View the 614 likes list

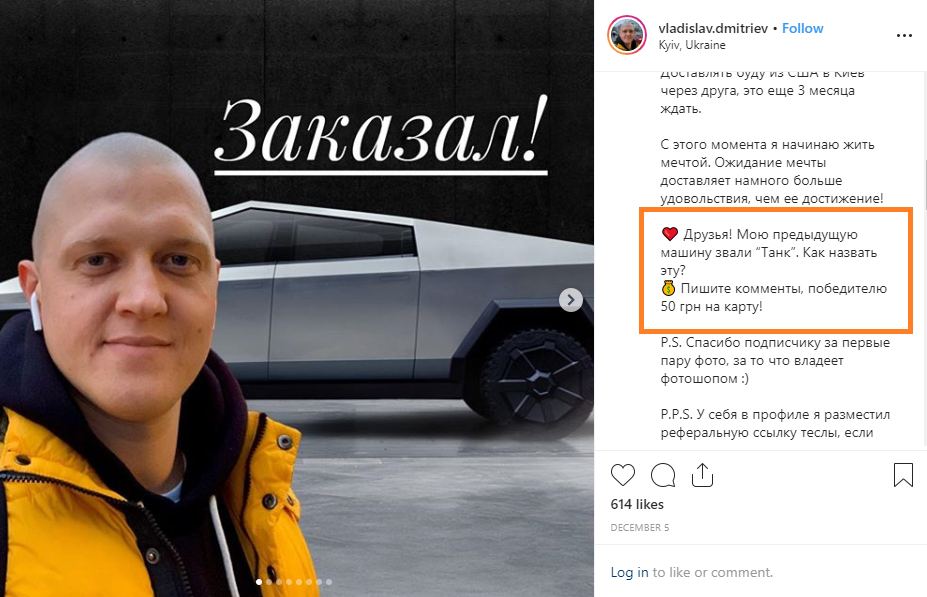(x=637, y=504)
